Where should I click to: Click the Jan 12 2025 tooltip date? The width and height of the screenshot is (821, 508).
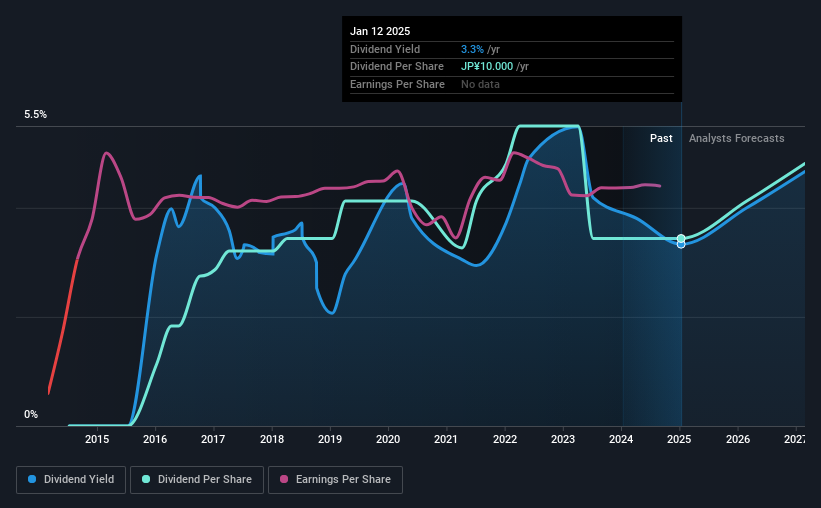tap(380, 31)
